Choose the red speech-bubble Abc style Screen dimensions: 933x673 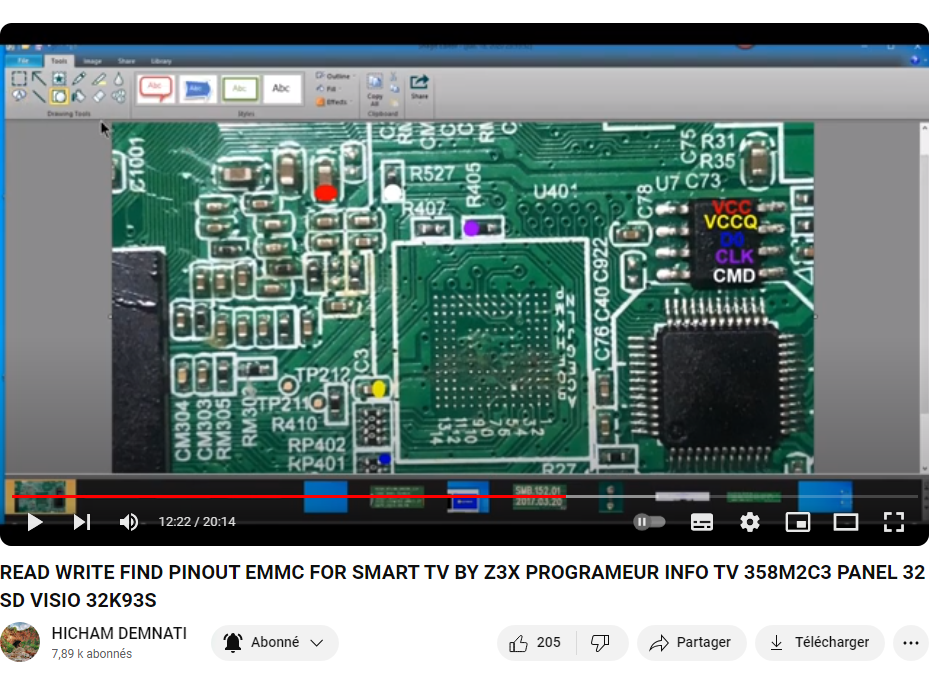coord(155,89)
